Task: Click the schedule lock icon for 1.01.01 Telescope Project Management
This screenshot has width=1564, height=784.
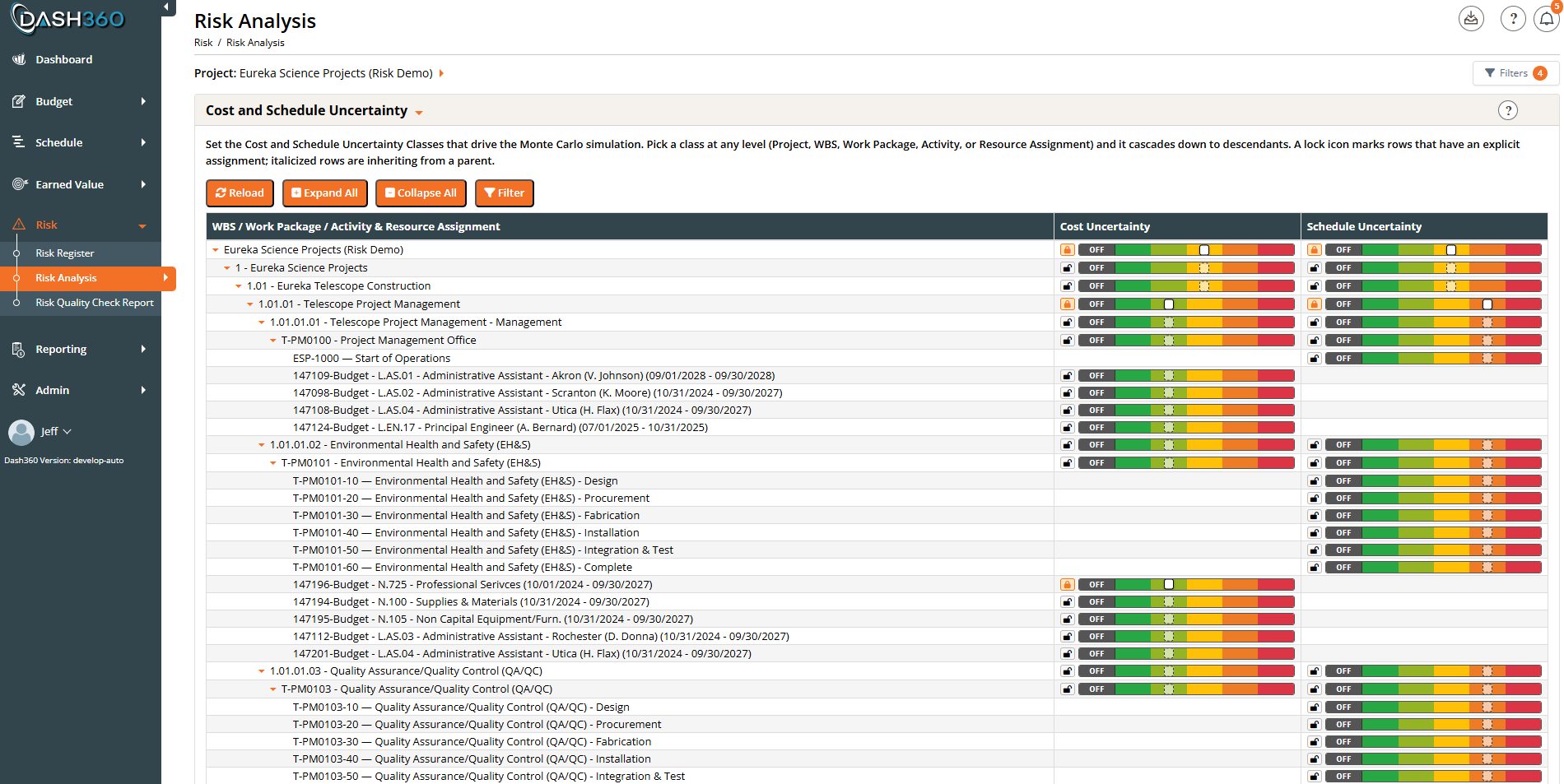Action: coord(1315,304)
